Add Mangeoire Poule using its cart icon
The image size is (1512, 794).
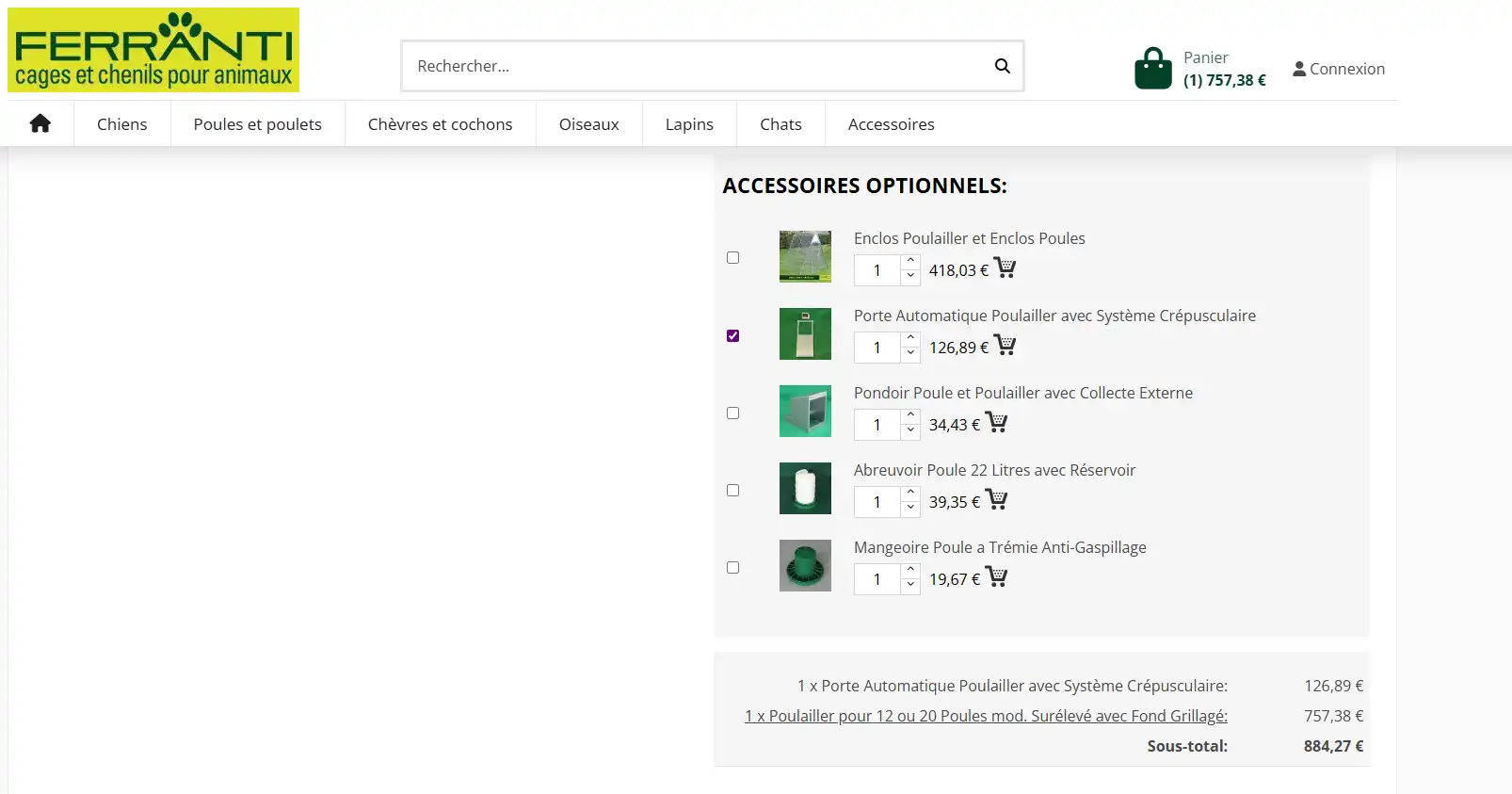996,577
